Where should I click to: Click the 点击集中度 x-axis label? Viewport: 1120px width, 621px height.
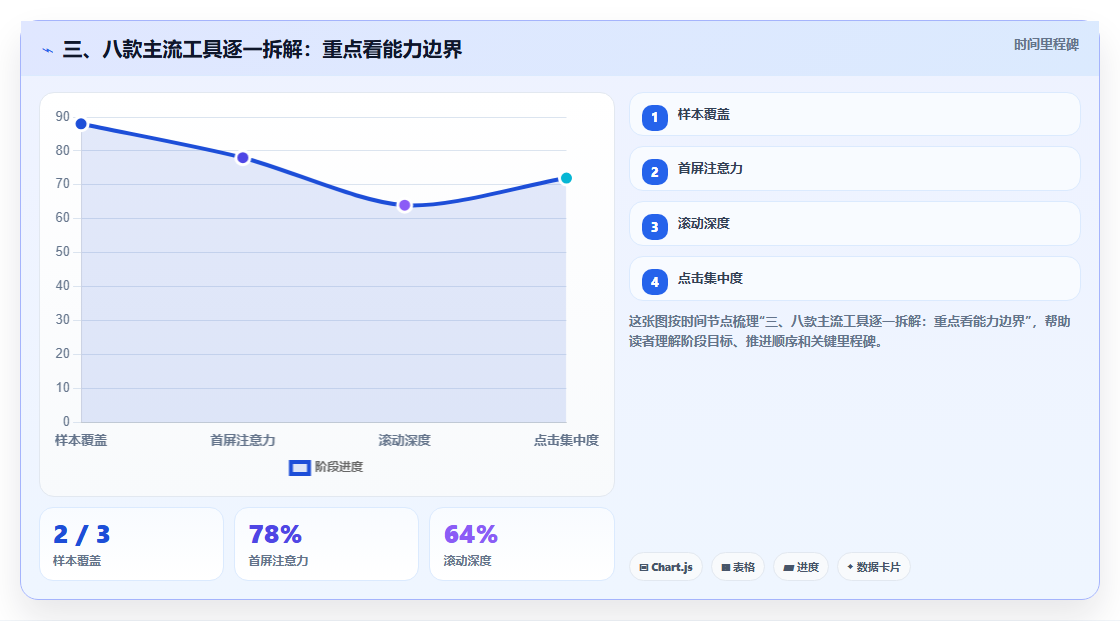pos(566,440)
